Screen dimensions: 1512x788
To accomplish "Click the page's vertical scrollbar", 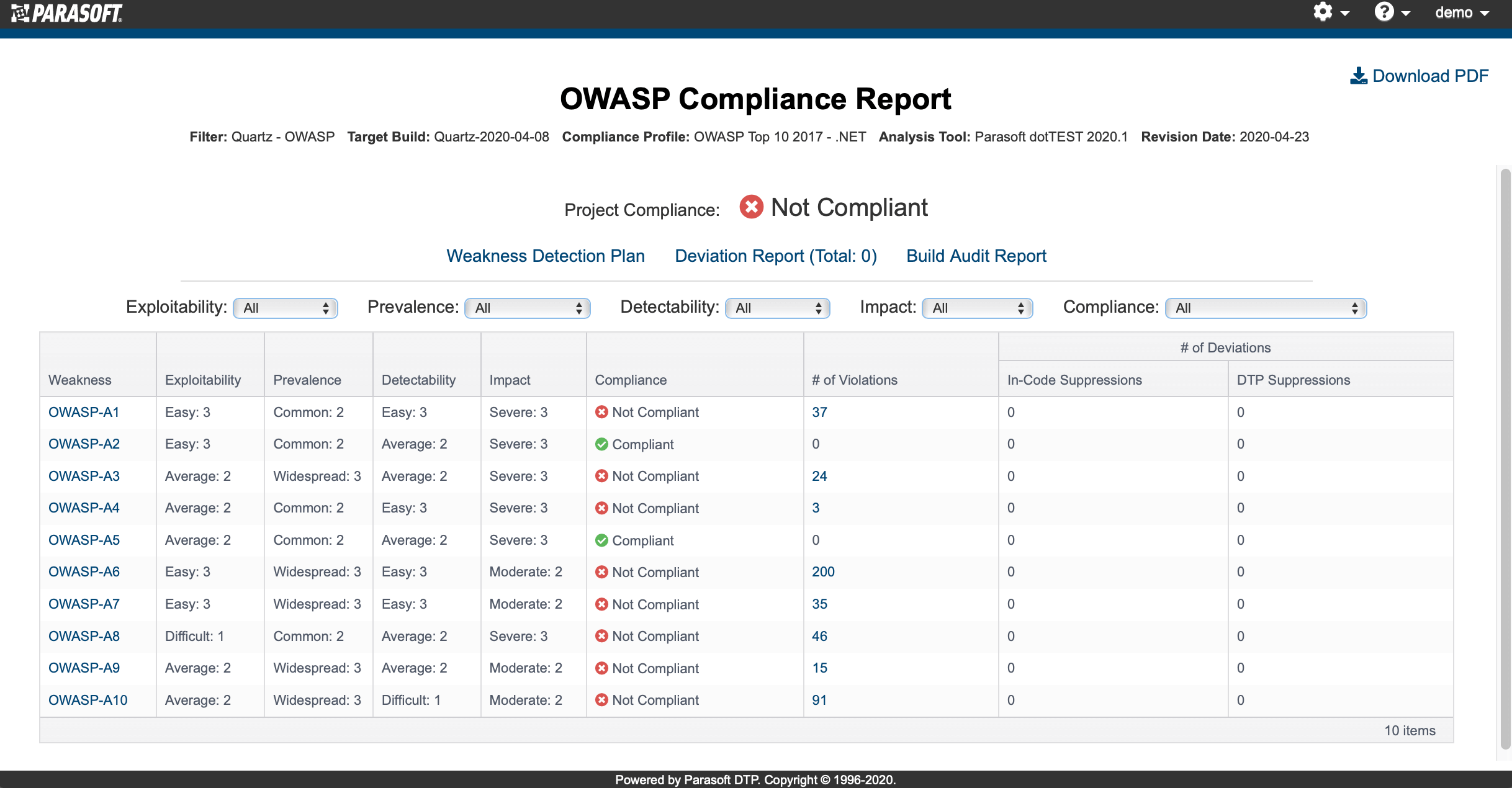I will click(x=1505, y=459).
